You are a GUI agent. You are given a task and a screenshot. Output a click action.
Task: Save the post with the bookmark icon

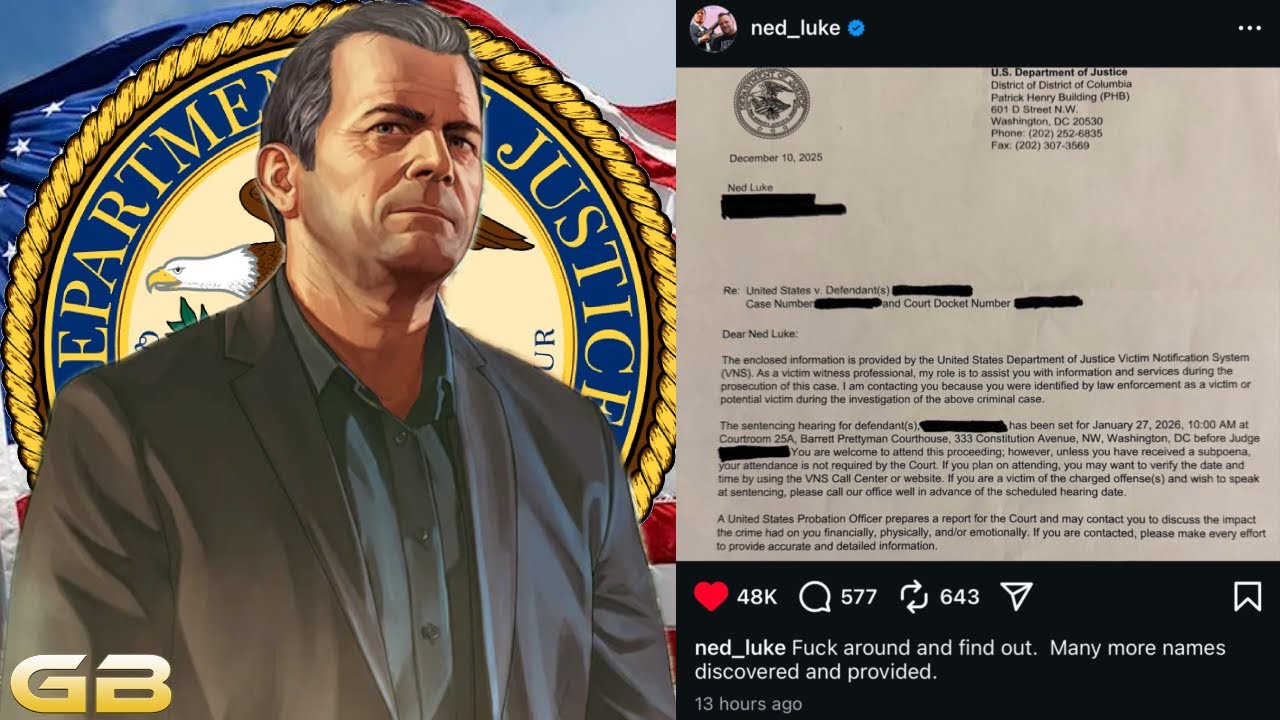coord(1247,597)
